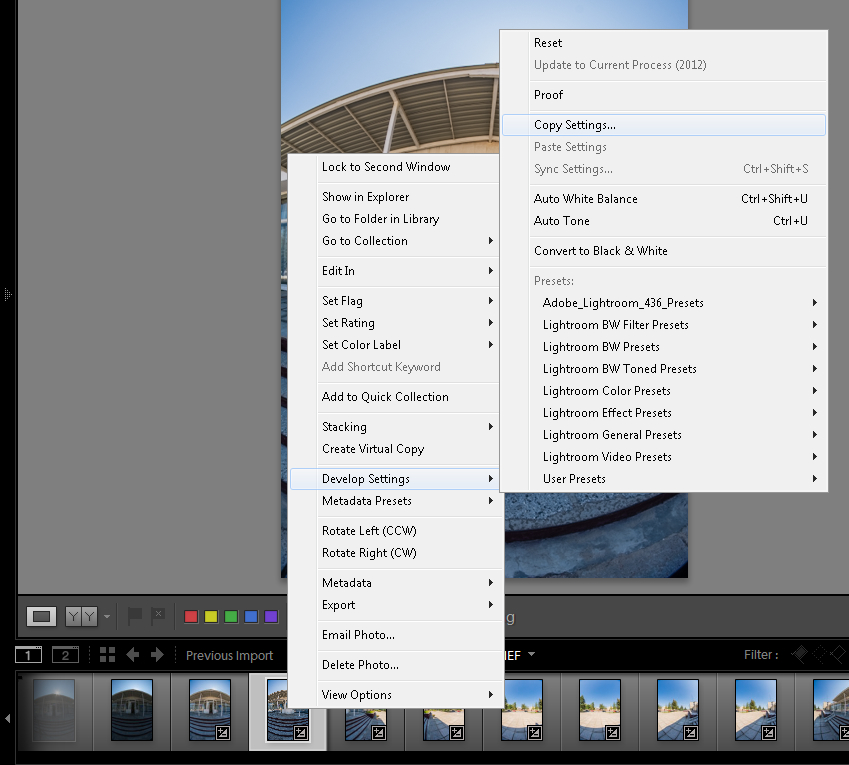The height and width of the screenshot is (765, 849).
Task: Go forward with the right arrow icon
Action: pyautogui.click(x=157, y=655)
